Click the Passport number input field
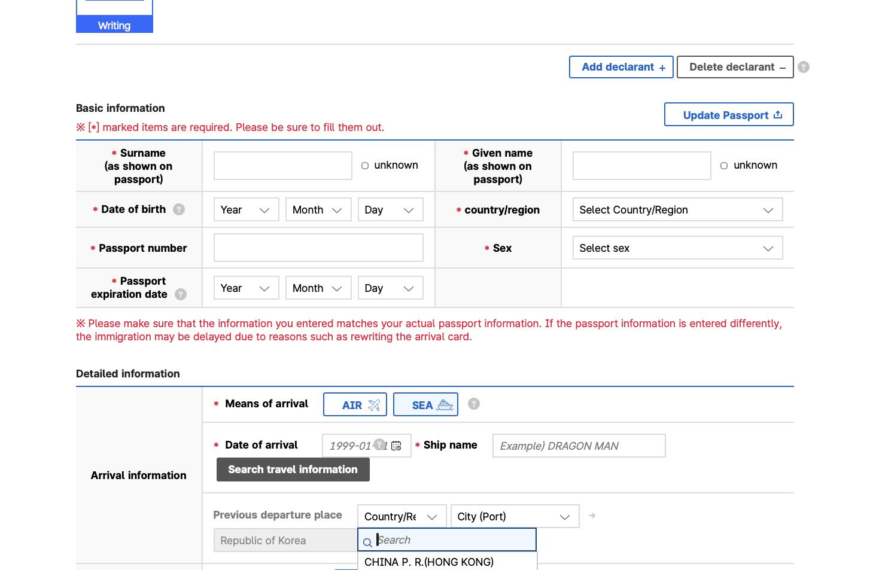Viewport: 870px width, 570px height. pos(318,248)
